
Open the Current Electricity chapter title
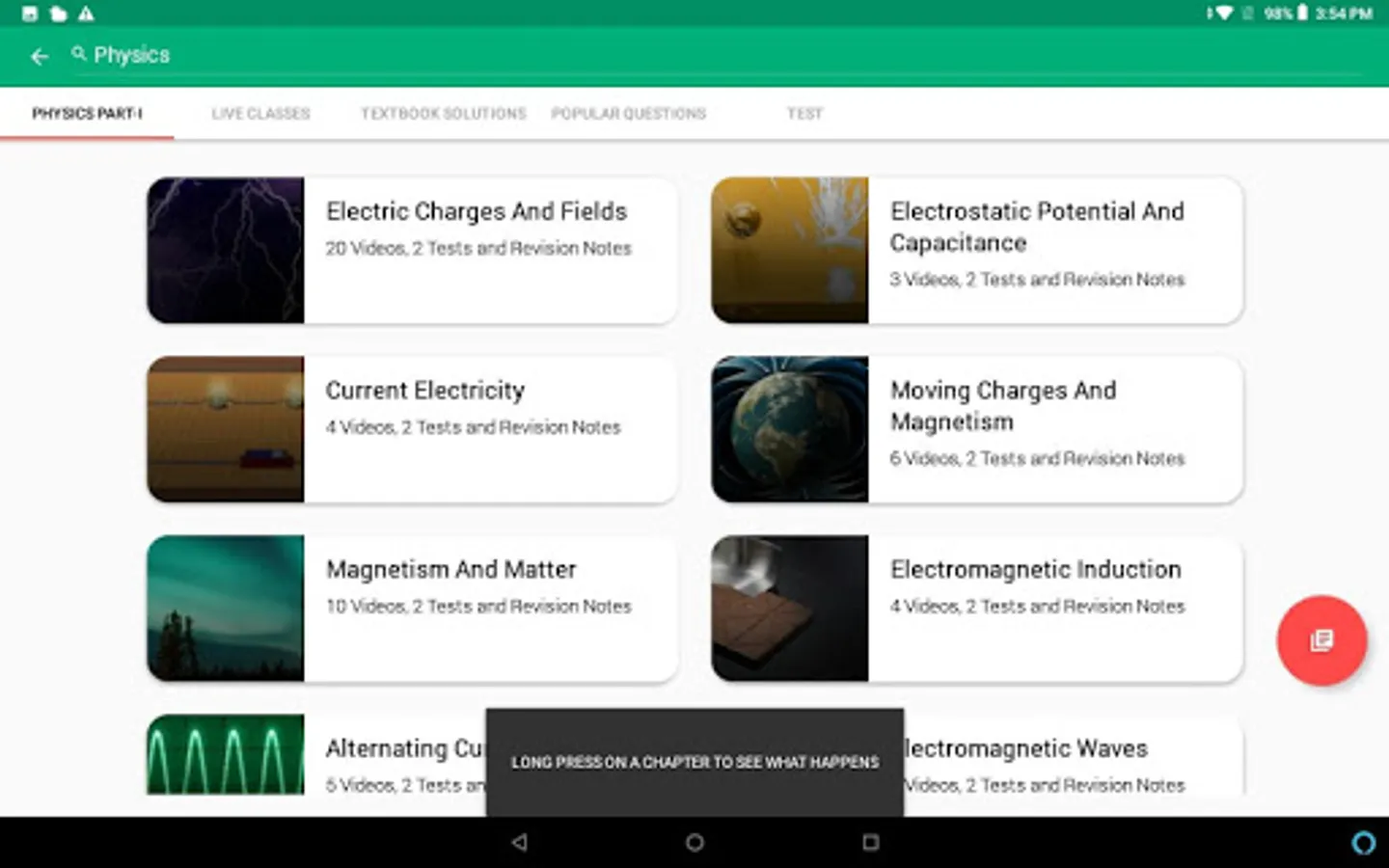pyautogui.click(x=425, y=391)
